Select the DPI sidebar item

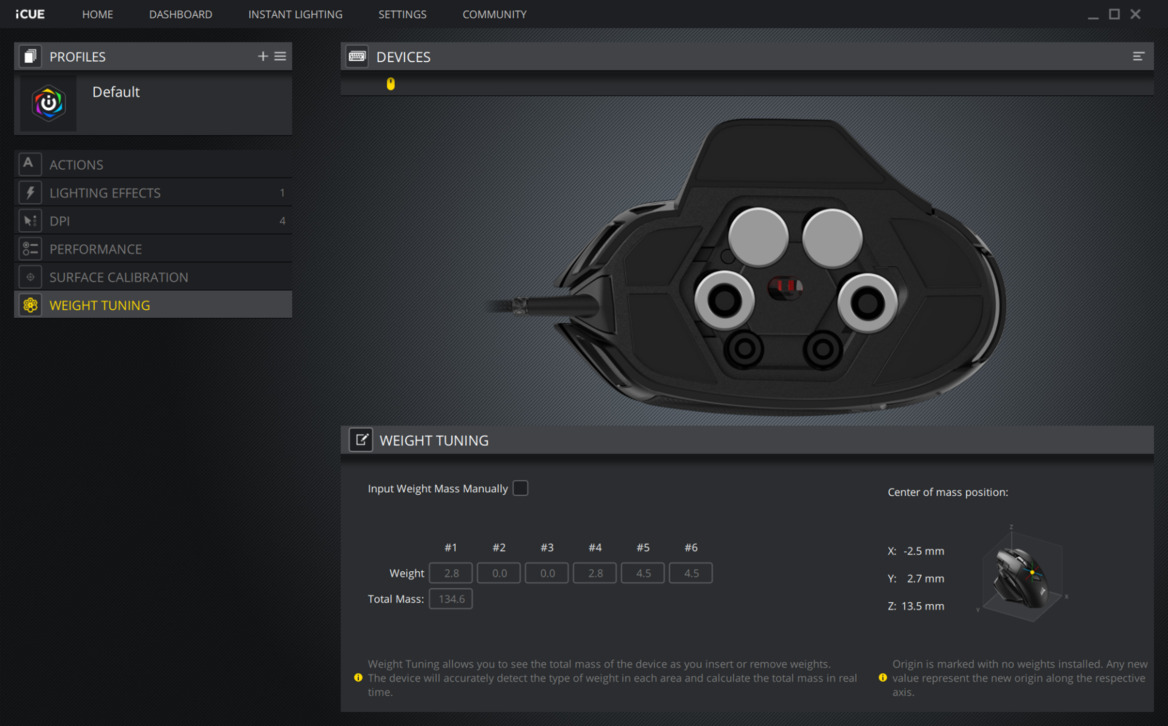[153, 220]
